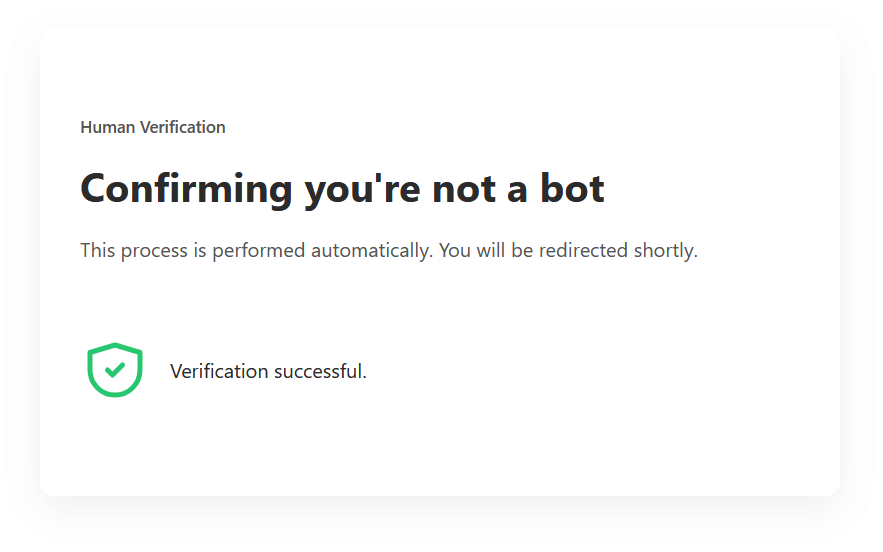
Task: Click the word "not" in the heading
Action: click(x=464, y=189)
